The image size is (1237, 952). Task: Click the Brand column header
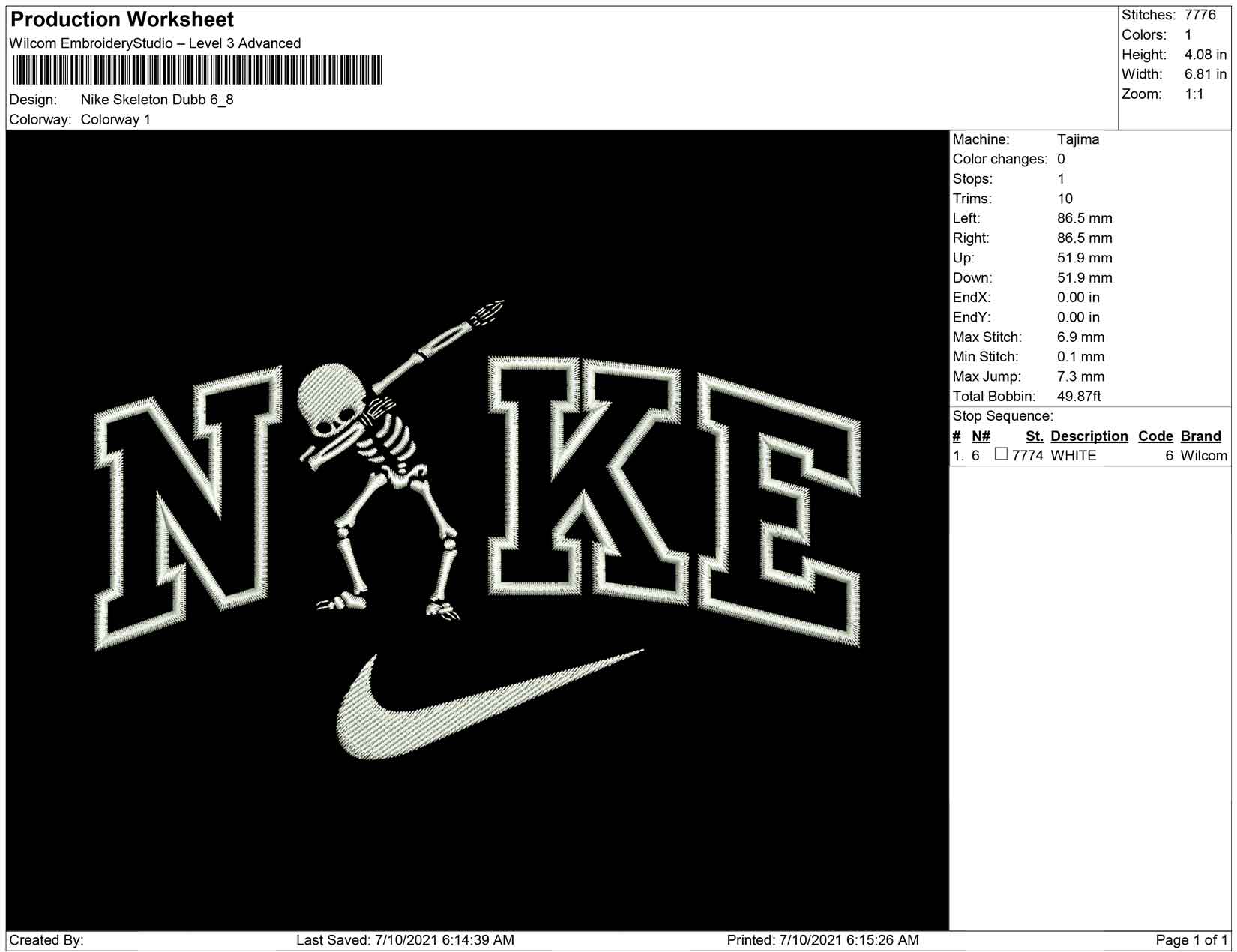pyautogui.click(x=1200, y=436)
